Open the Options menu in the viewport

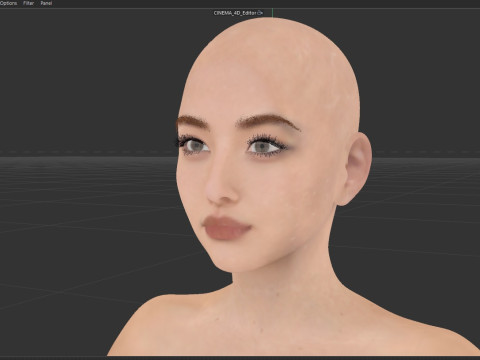[x=8, y=3]
